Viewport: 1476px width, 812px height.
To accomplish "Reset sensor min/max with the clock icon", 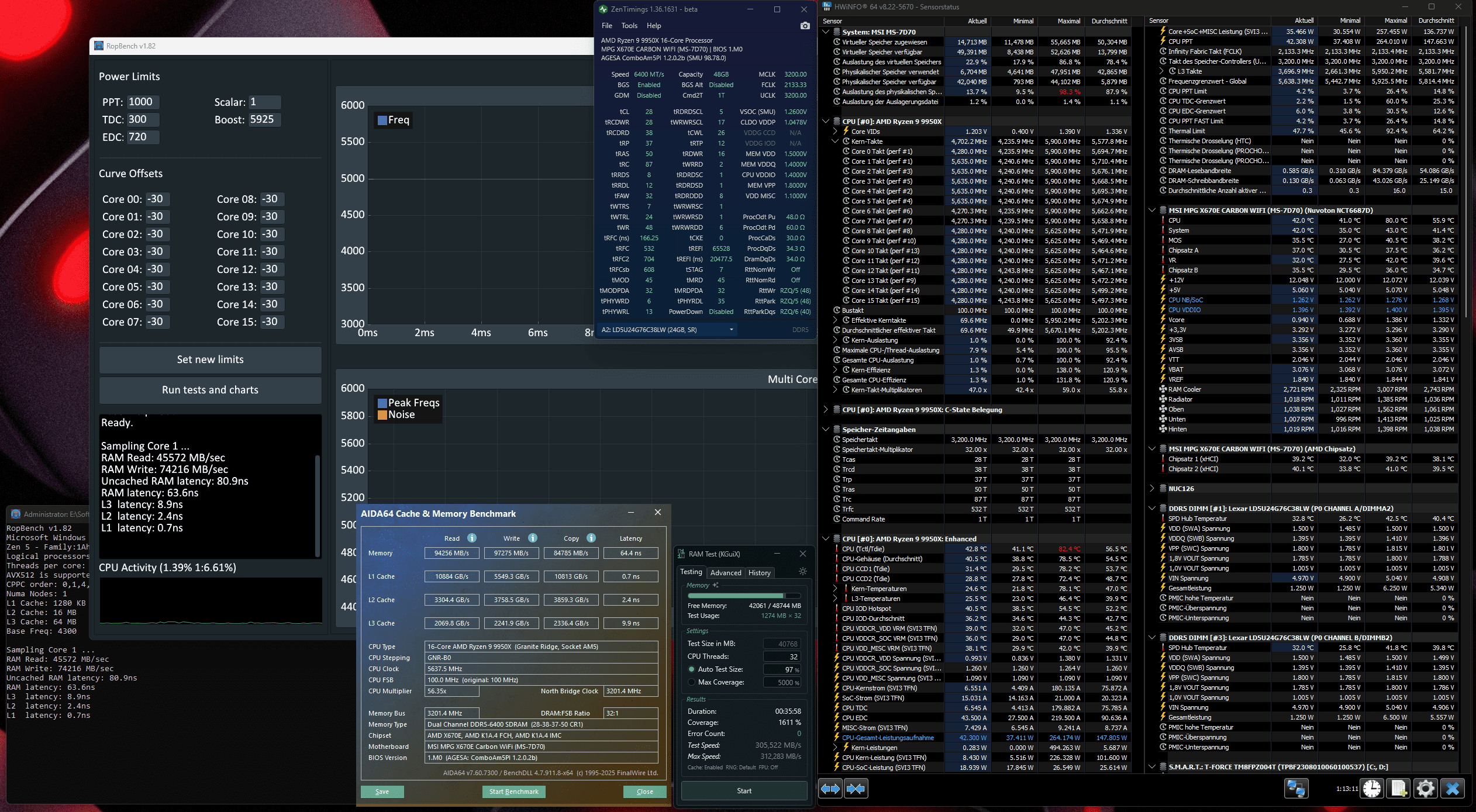I will point(1372,789).
